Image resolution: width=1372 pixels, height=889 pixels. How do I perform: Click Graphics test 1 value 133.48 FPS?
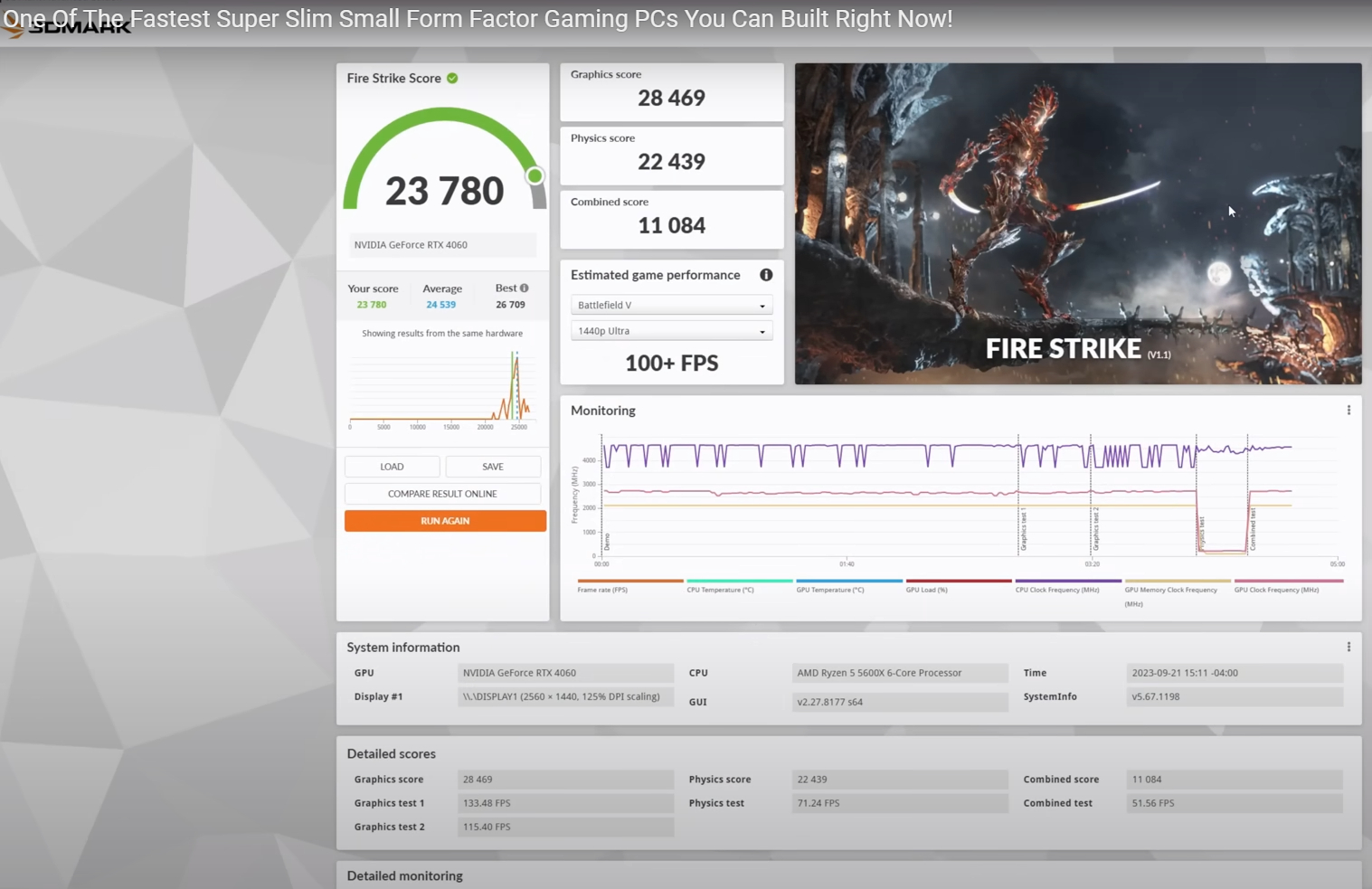565,803
